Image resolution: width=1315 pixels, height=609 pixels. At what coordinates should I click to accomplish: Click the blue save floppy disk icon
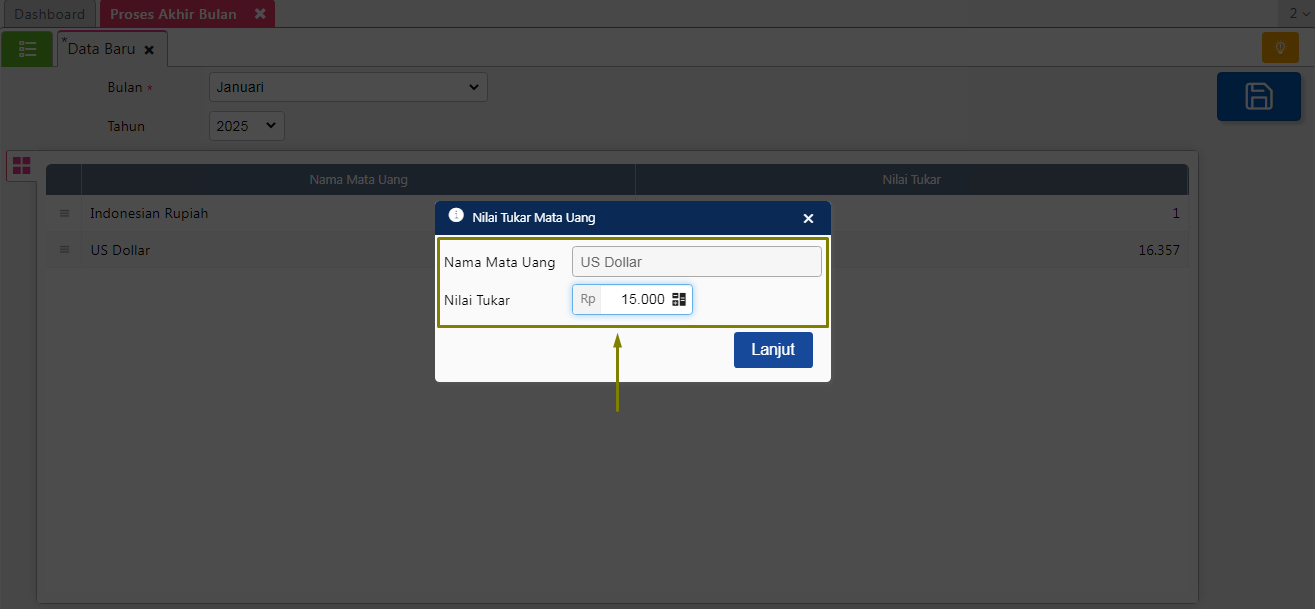click(1258, 96)
